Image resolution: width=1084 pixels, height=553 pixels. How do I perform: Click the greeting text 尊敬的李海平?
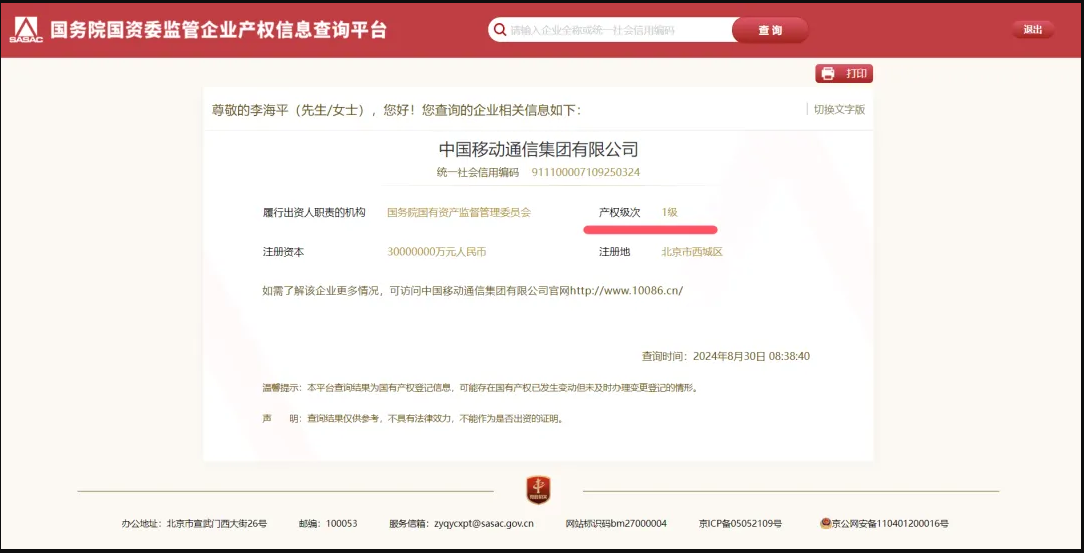point(248,109)
